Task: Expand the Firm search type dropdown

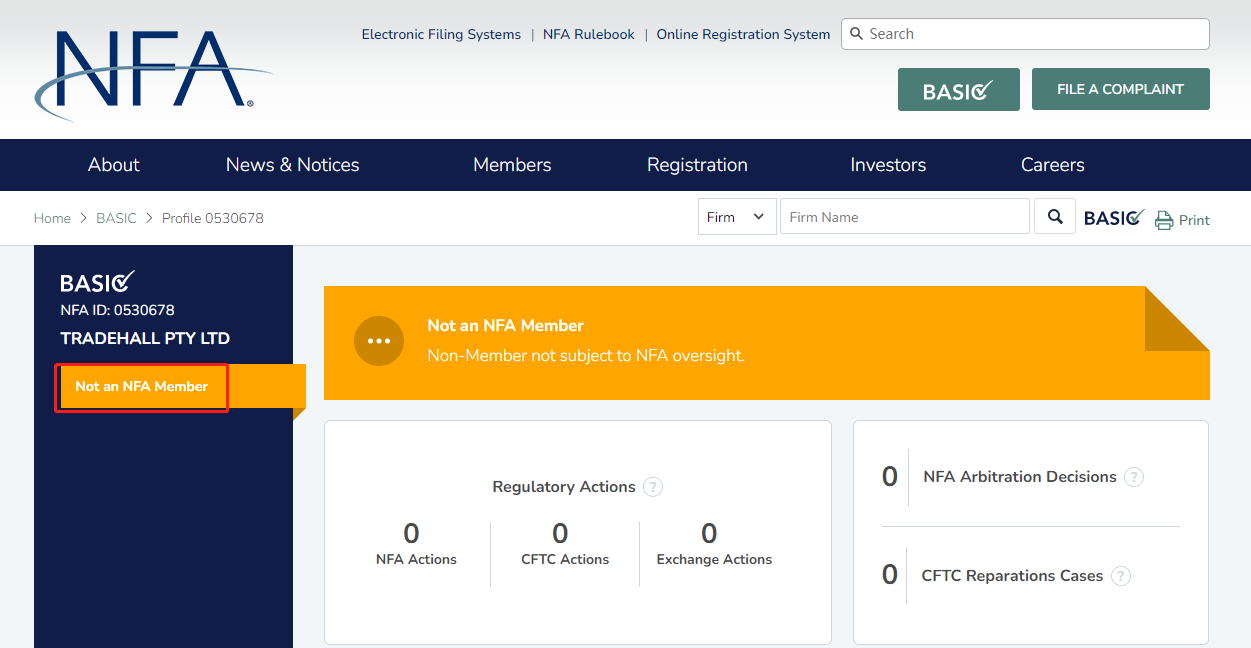Action: [x=737, y=217]
